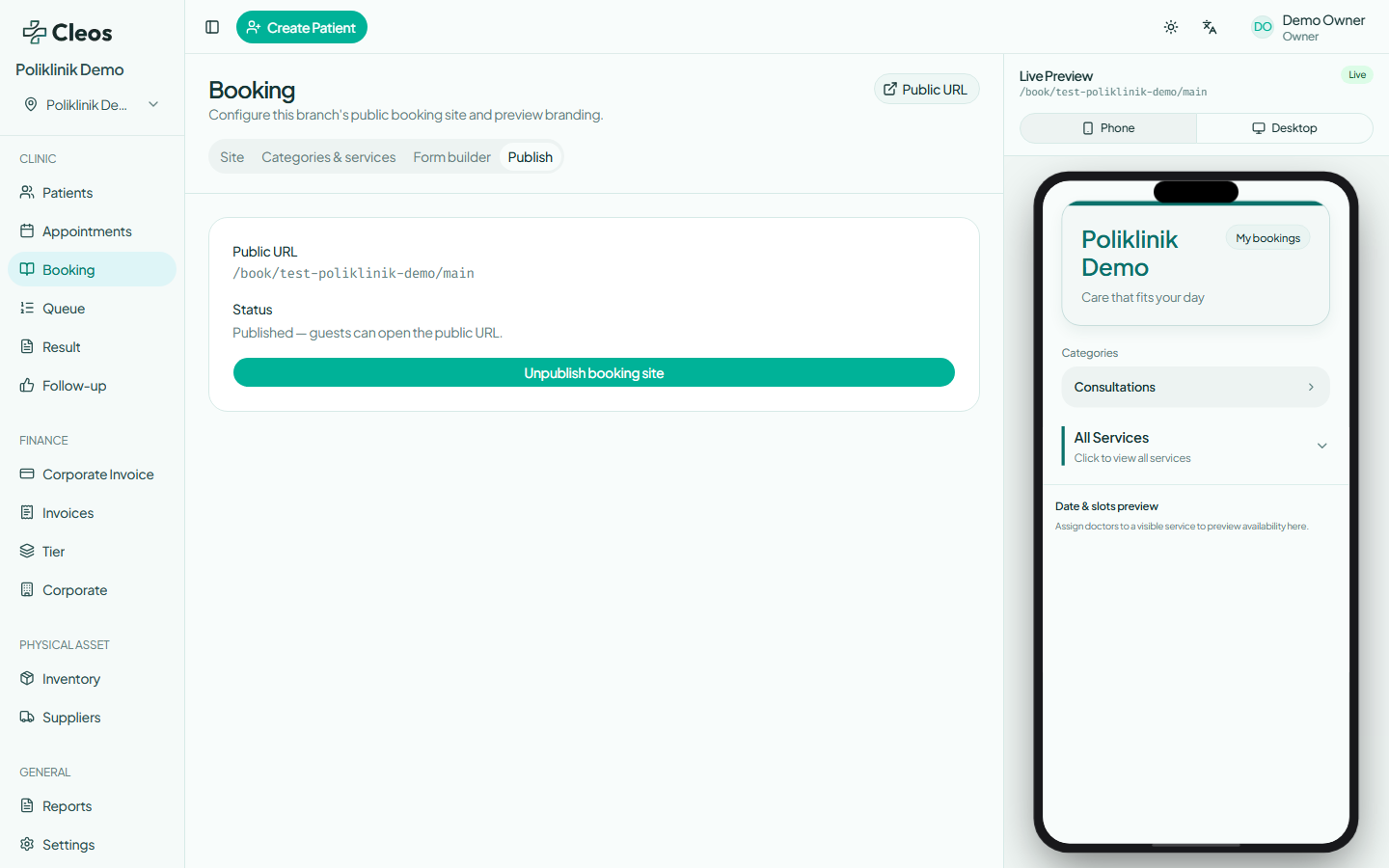1389x868 pixels.
Task: Click the DO user avatar
Action: pyautogui.click(x=1262, y=27)
